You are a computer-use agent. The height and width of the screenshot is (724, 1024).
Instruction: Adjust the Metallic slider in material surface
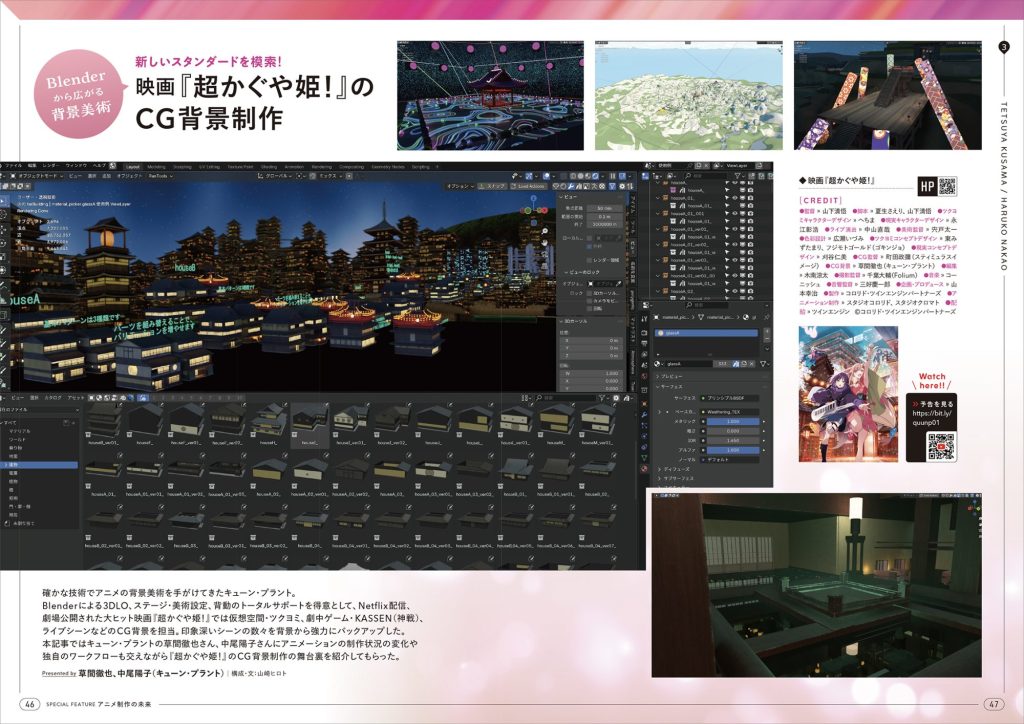pyautogui.click(x=733, y=422)
